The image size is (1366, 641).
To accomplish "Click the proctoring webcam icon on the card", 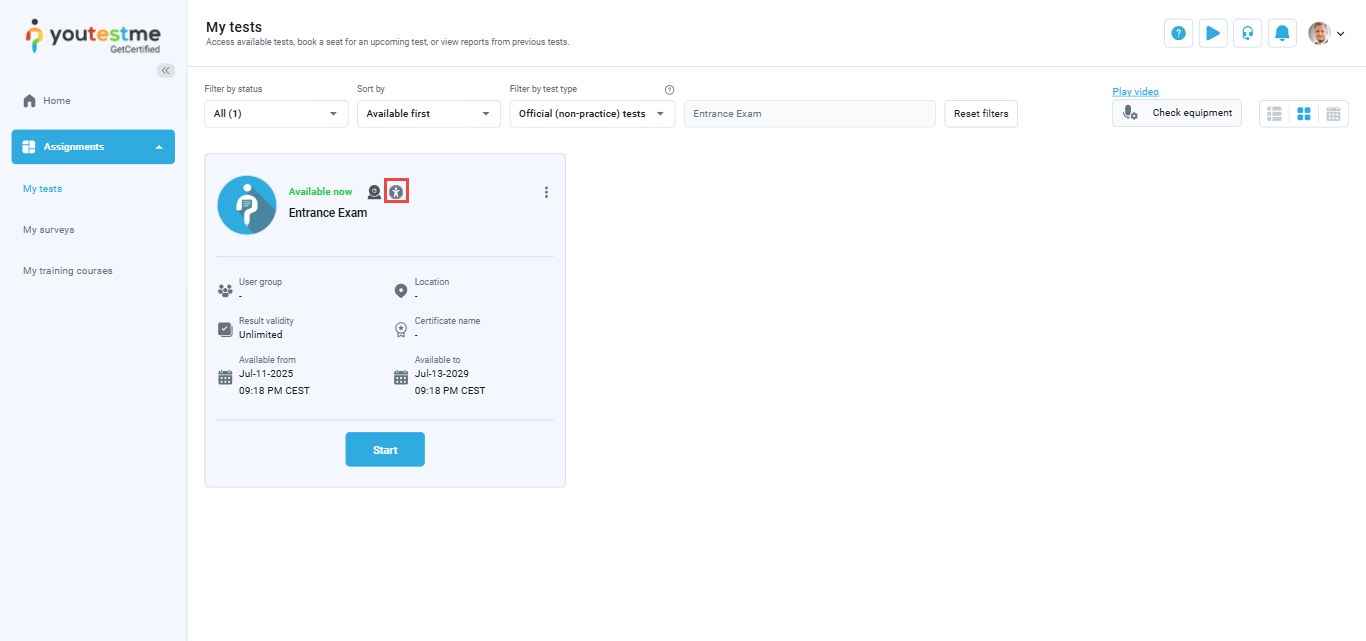I will [x=374, y=192].
